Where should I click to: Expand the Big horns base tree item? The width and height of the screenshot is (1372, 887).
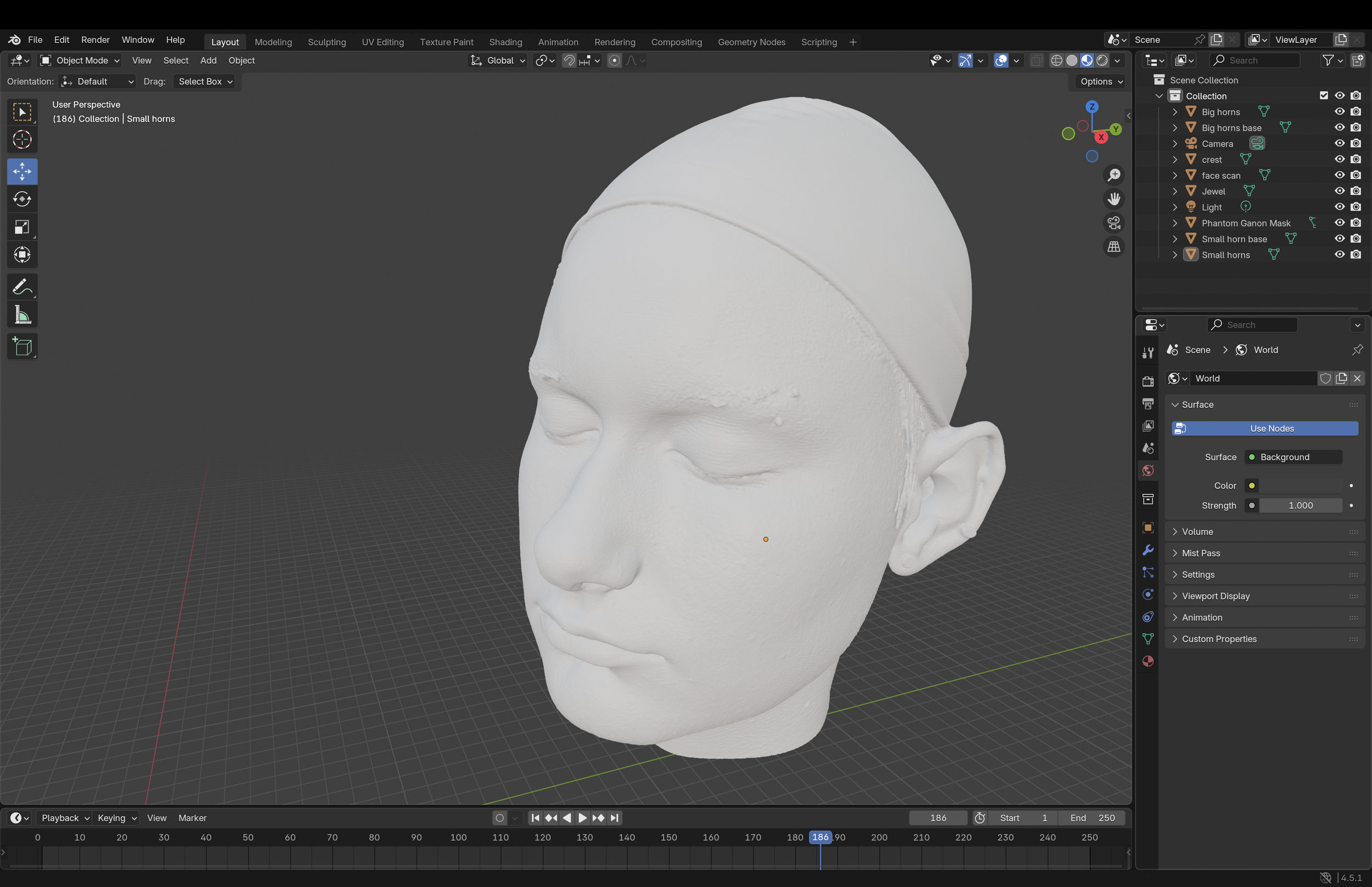tap(1175, 128)
